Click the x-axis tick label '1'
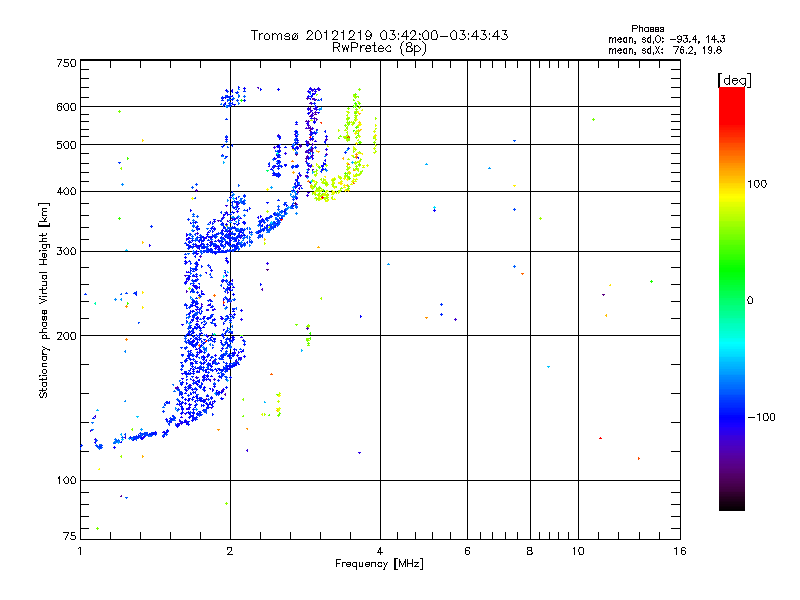 80,551
